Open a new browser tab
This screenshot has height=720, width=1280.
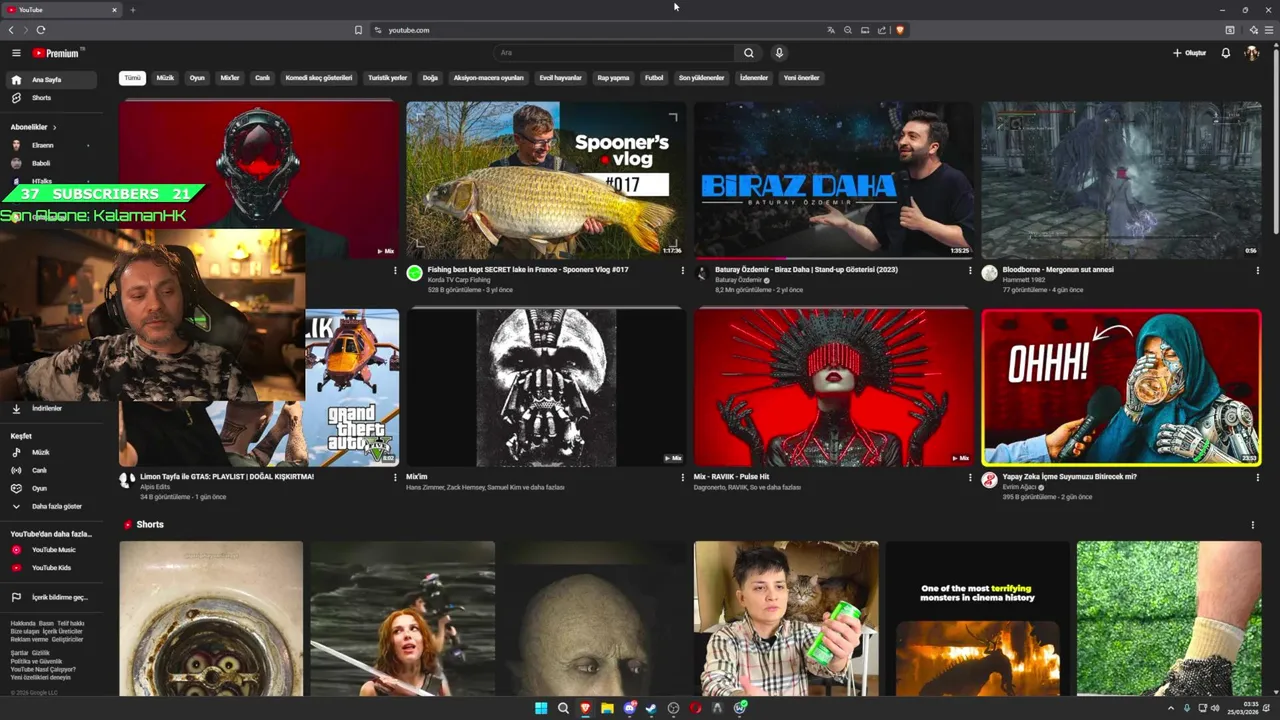(132, 10)
